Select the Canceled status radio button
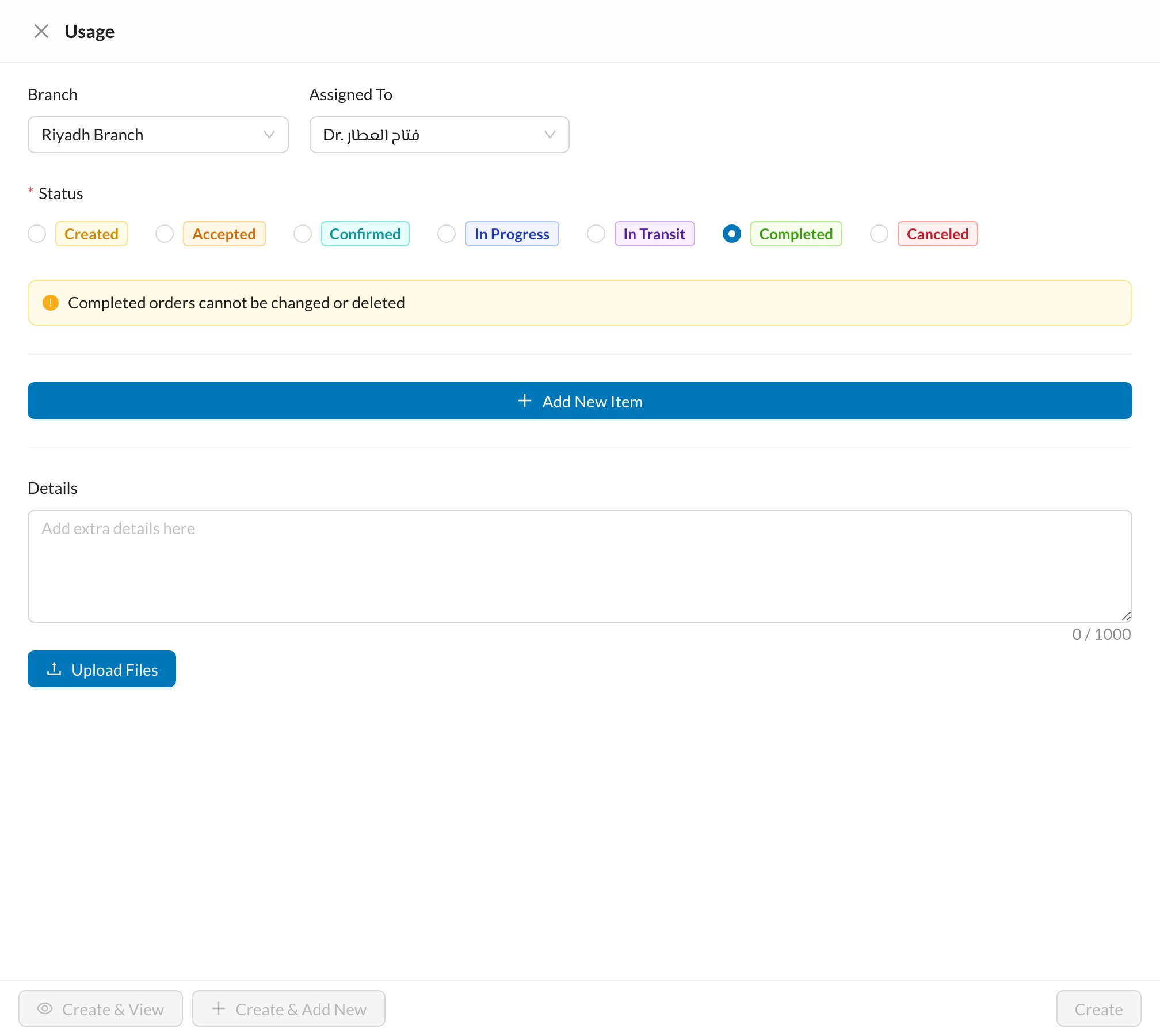This screenshot has width=1160, height=1036. pyautogui.click(x=879, y=234)
